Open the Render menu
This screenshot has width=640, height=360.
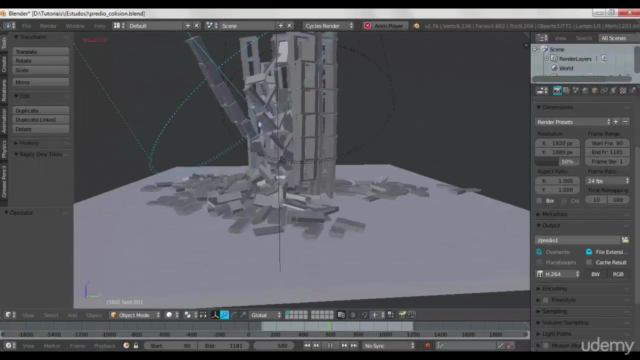point(48,26)
